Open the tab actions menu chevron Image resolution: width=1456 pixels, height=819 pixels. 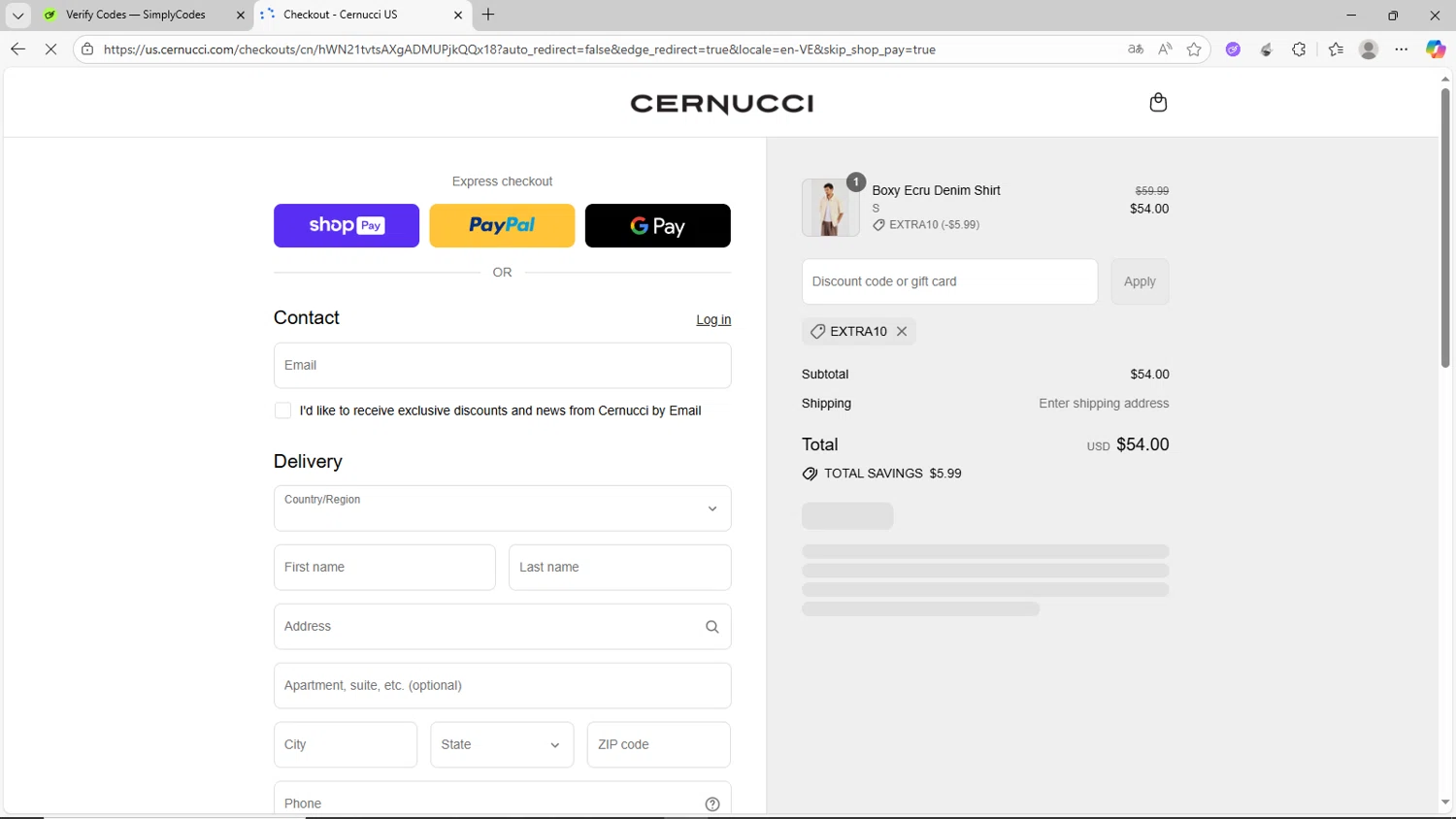[17, 15]
